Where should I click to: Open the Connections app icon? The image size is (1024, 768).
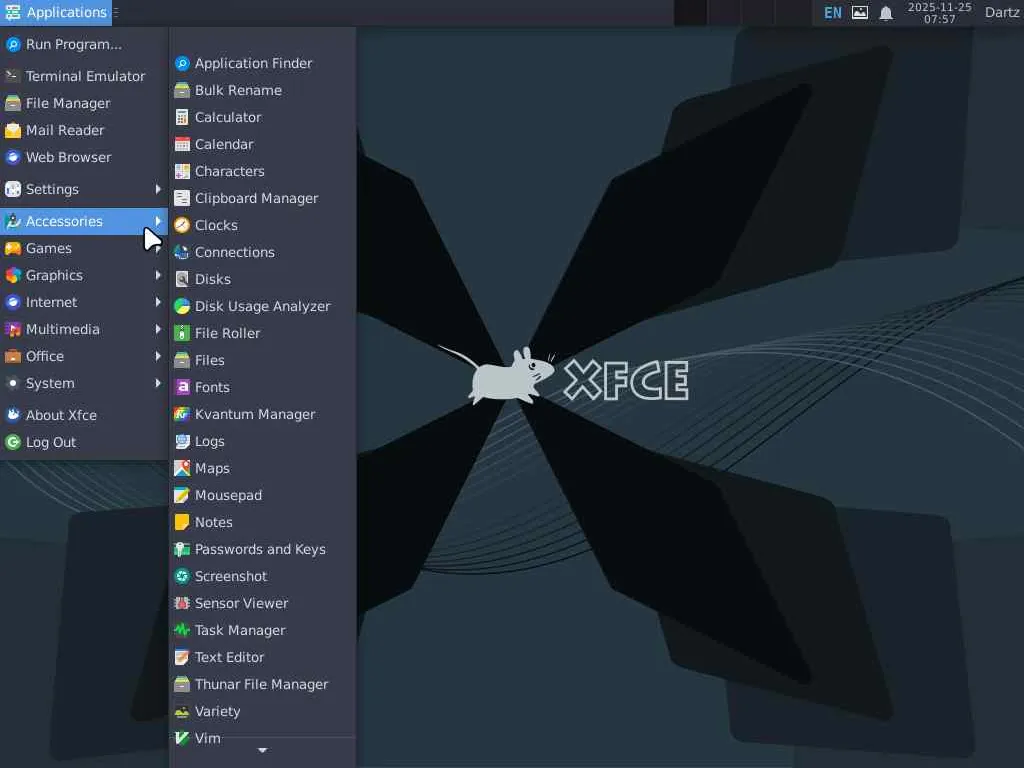(182, 252)
